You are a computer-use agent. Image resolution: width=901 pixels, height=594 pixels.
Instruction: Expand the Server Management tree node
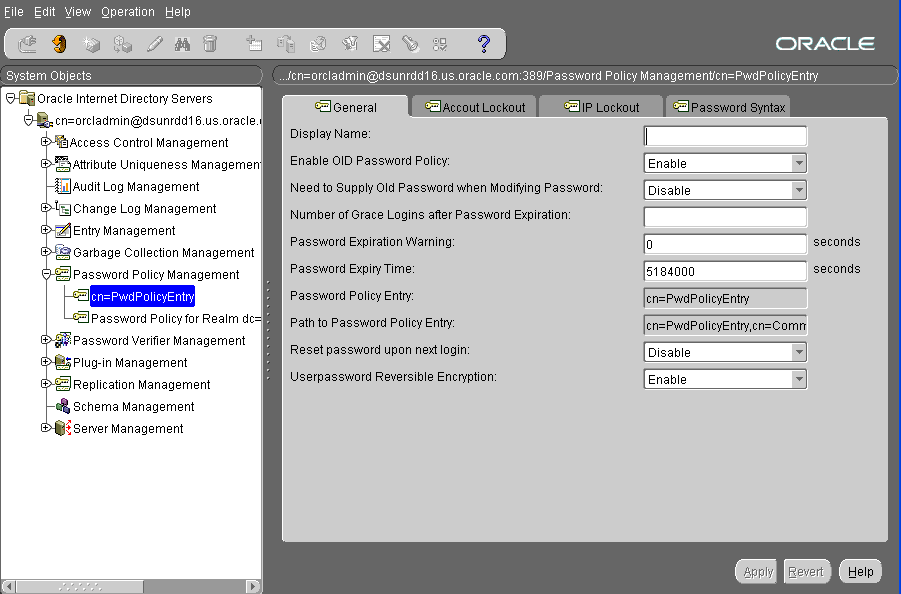45,428
